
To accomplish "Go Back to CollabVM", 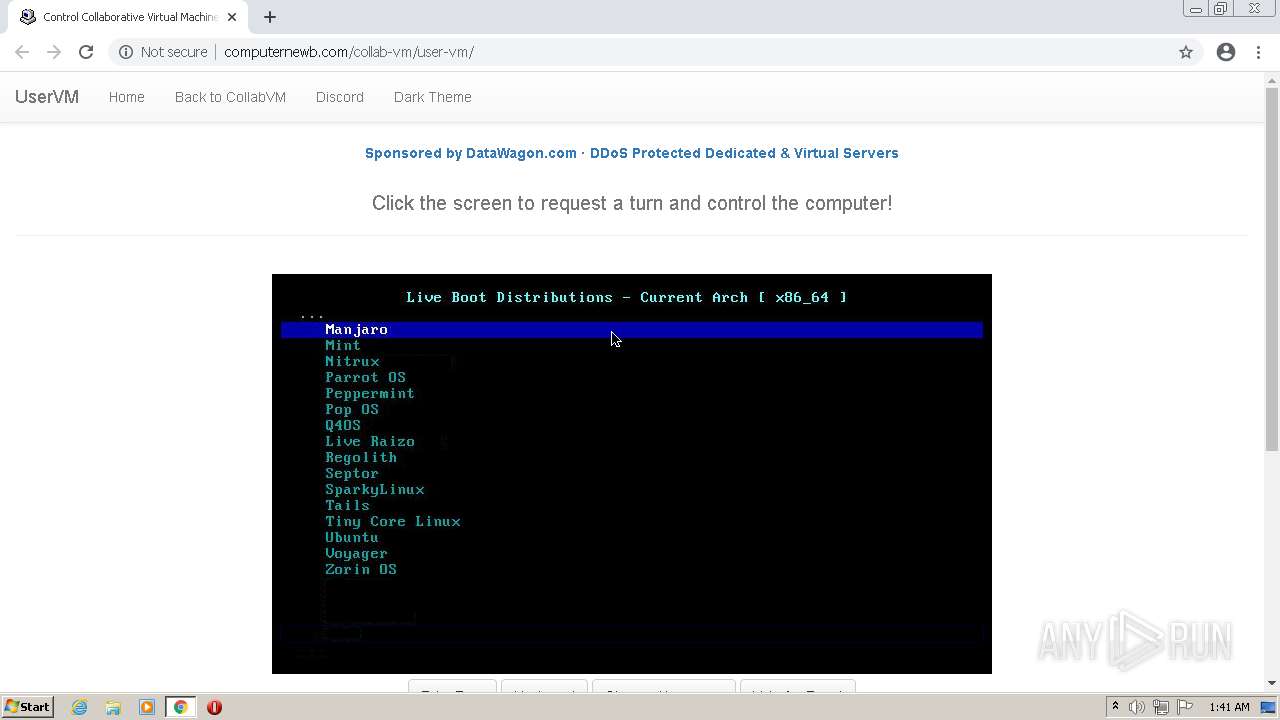I will pyautogui.click(x=230, y=97).
